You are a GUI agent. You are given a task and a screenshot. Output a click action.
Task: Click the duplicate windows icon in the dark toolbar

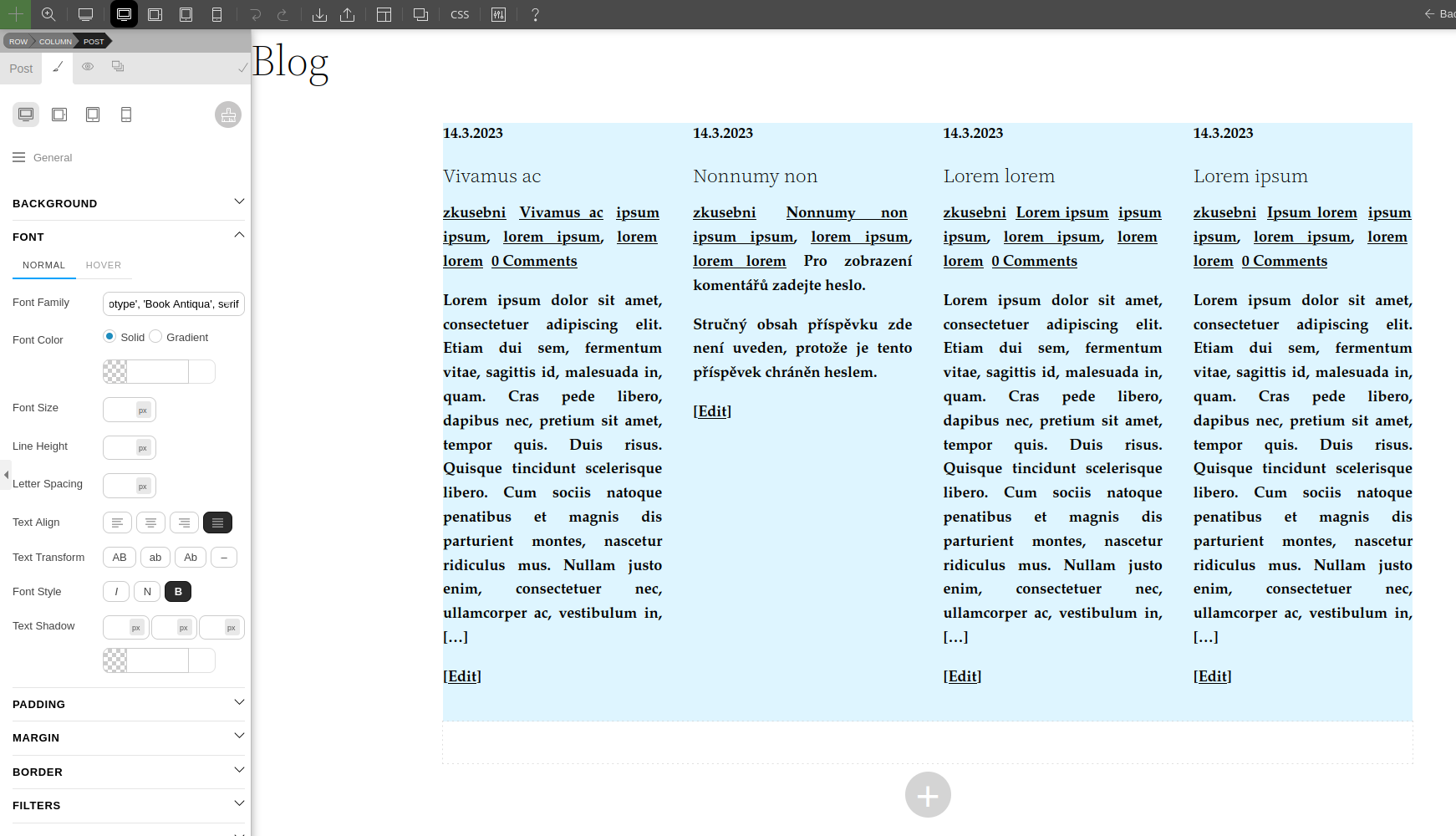[x=420, y=14]
